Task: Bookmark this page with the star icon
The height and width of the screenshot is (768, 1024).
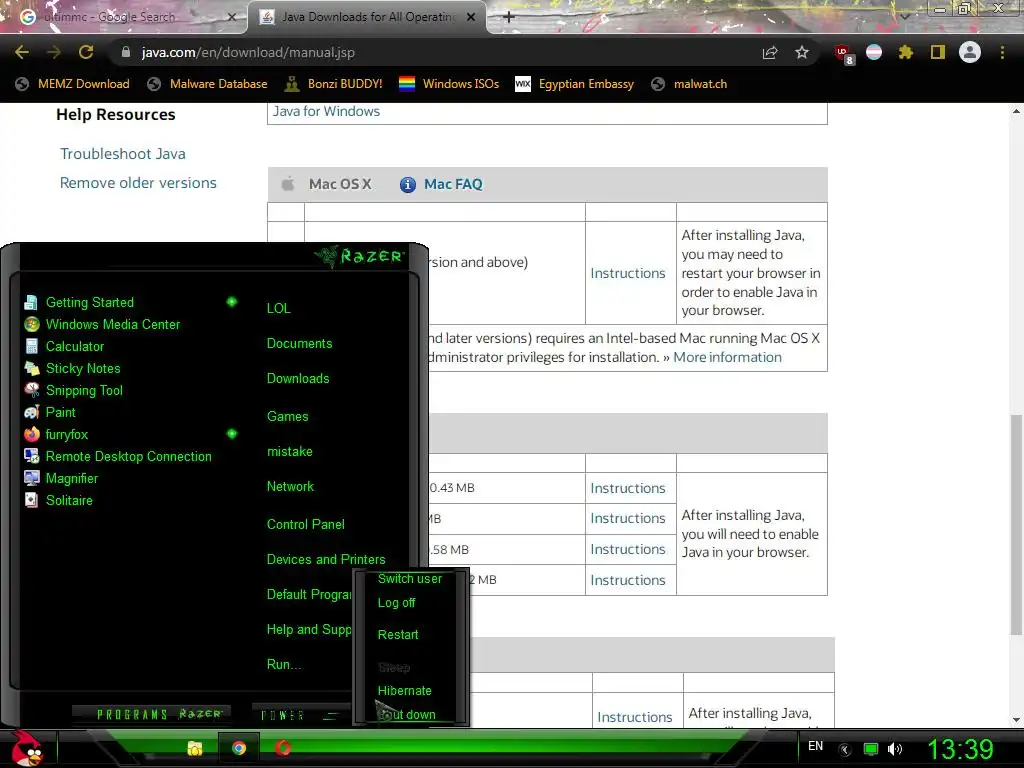Action: (x=802, y=52)
